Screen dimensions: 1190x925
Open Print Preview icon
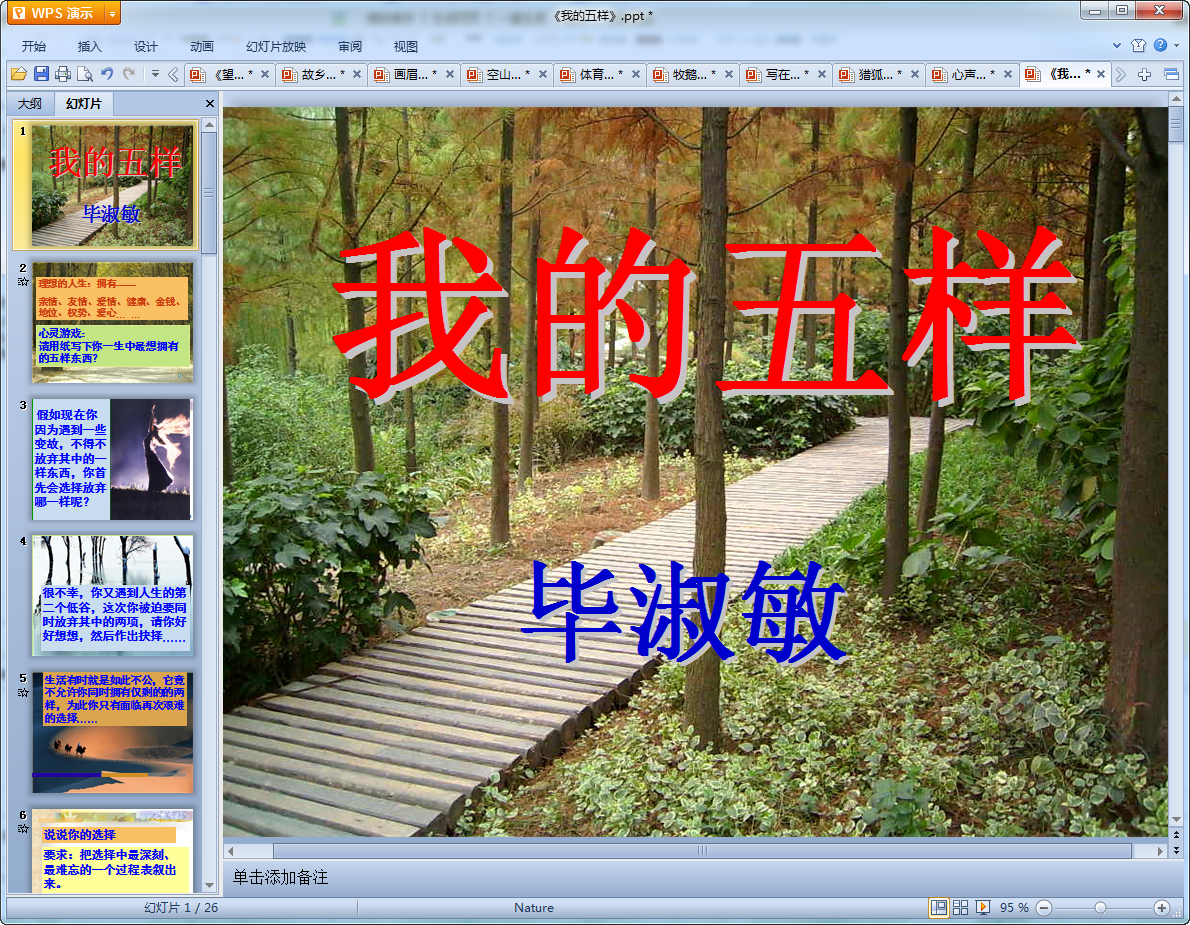click(x=85, y=74)
